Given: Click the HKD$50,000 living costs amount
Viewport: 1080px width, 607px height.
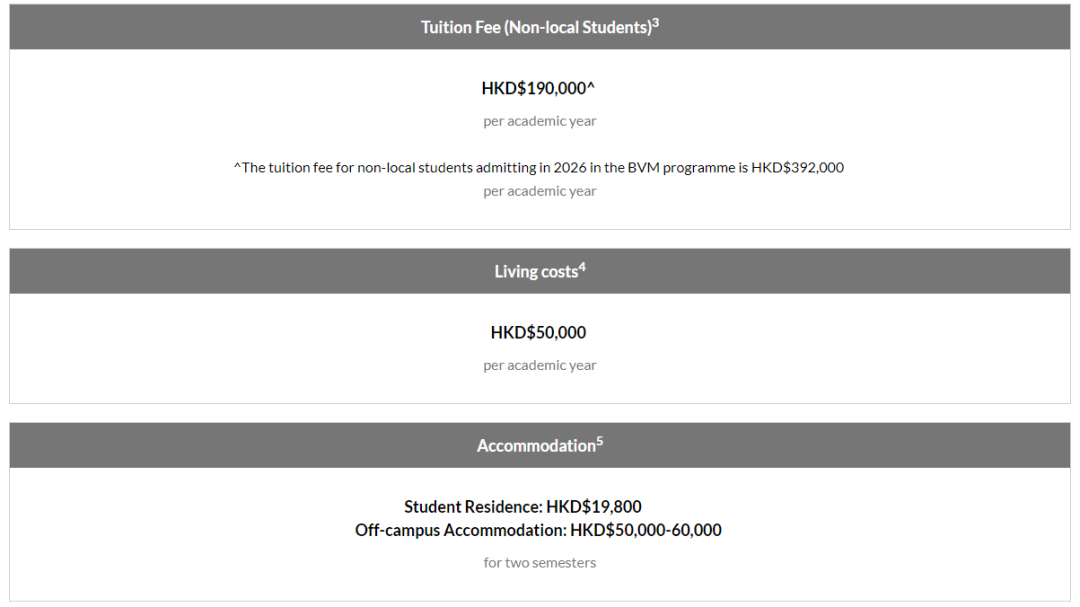Looking at the screenshot, I should point(538,332).
